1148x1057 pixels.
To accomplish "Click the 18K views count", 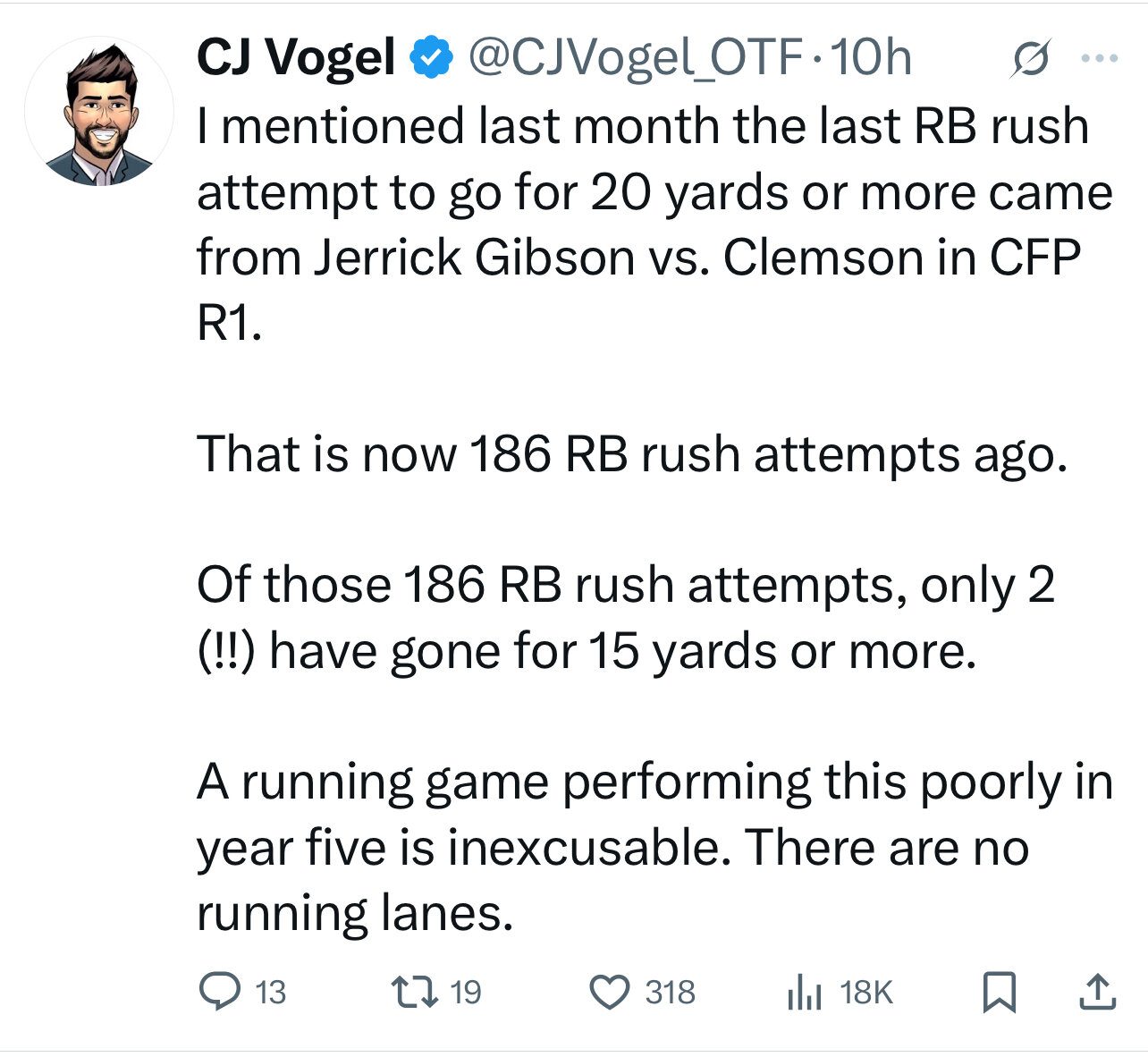I will click(x=866, y=993).
